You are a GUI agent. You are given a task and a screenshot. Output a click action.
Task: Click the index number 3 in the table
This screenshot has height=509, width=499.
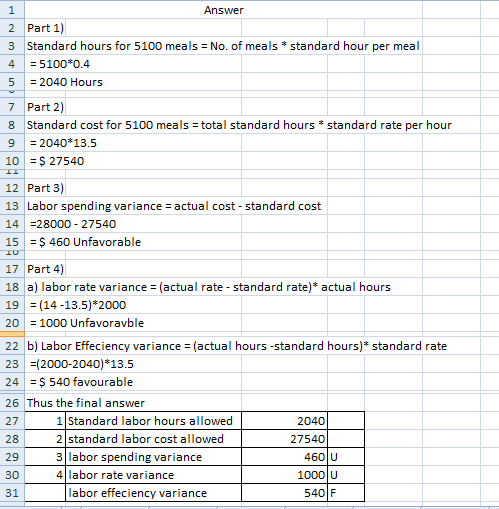click(x=45, y=457)
